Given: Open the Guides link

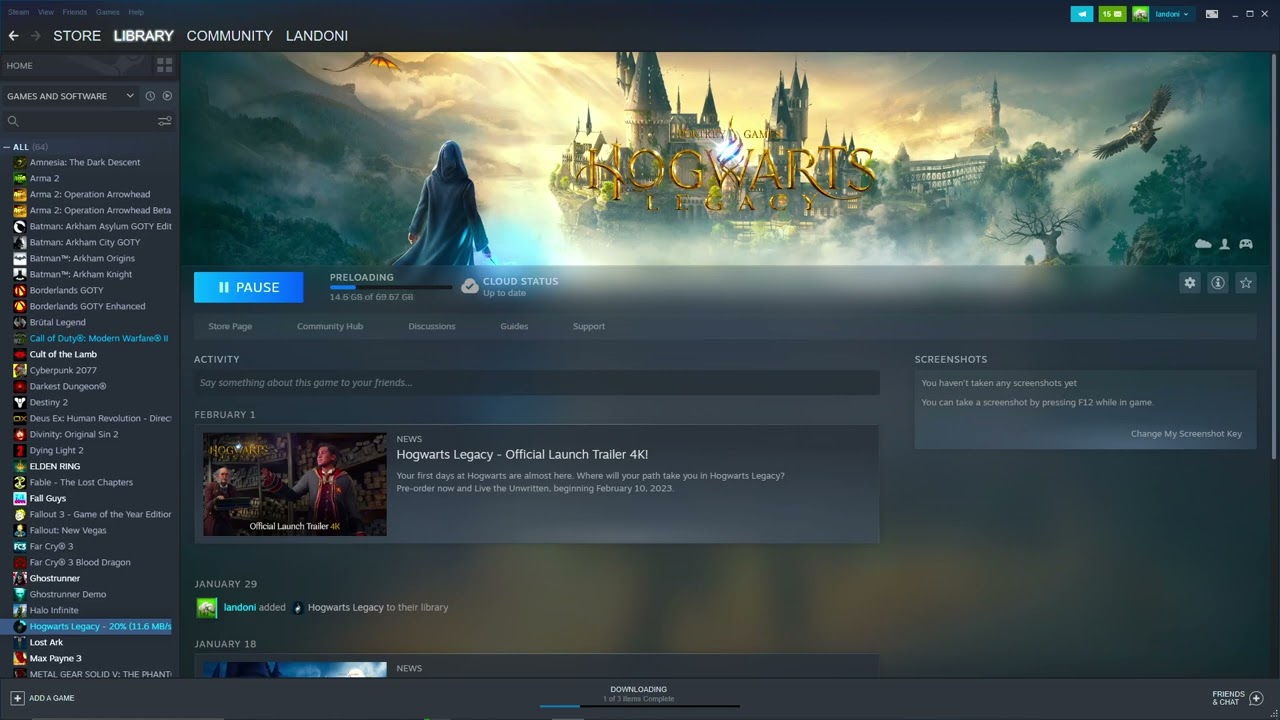Looking at the screenshot, I should [514, 326].
